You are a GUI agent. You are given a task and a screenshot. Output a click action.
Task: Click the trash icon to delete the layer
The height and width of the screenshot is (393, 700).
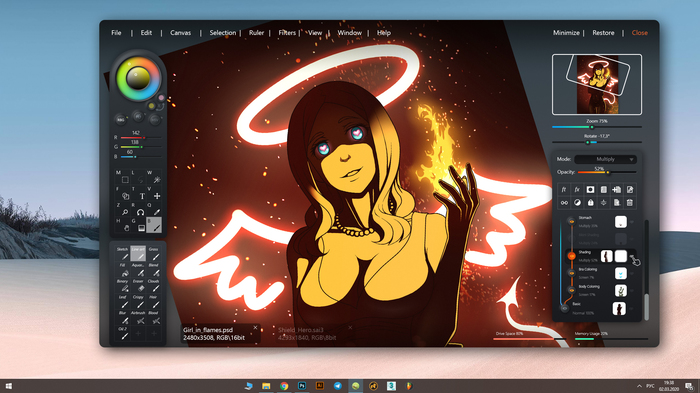click(x=629, y=203)
